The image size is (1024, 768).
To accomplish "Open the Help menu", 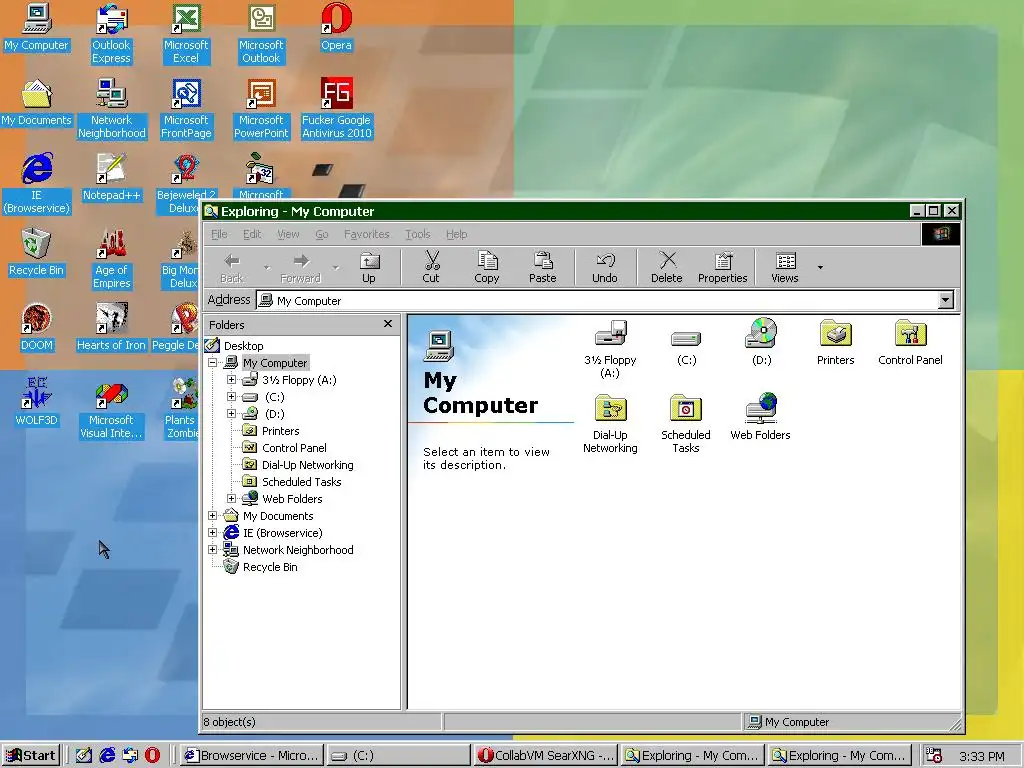I will point(456,234).
